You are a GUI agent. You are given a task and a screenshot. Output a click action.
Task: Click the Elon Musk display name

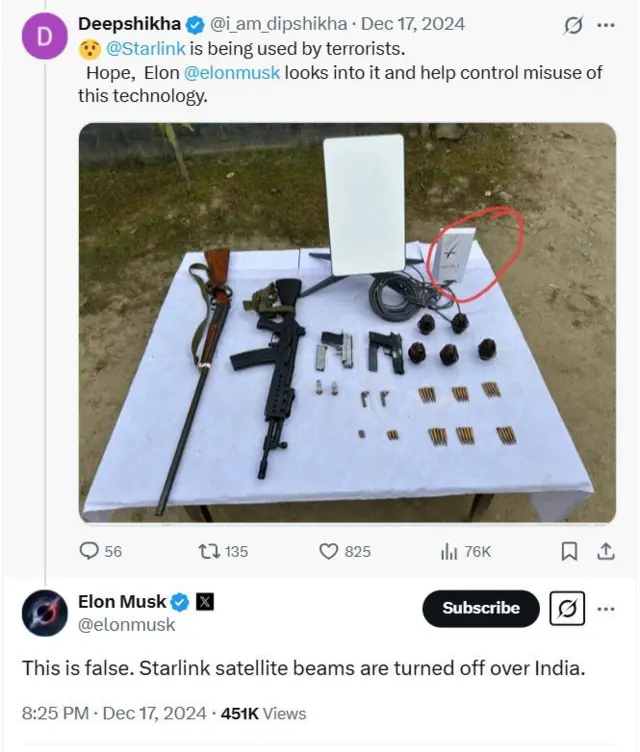(x=122, y=602)
